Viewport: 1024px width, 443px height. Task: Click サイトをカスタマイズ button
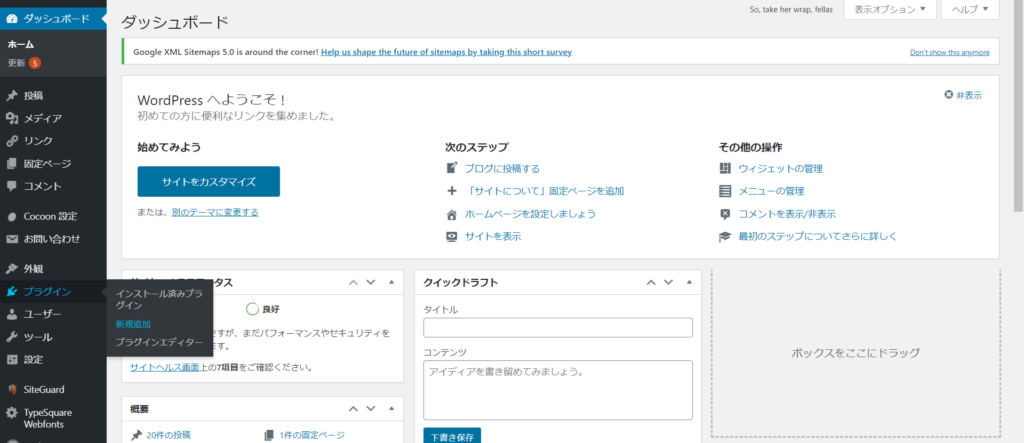tap(208, 182)
